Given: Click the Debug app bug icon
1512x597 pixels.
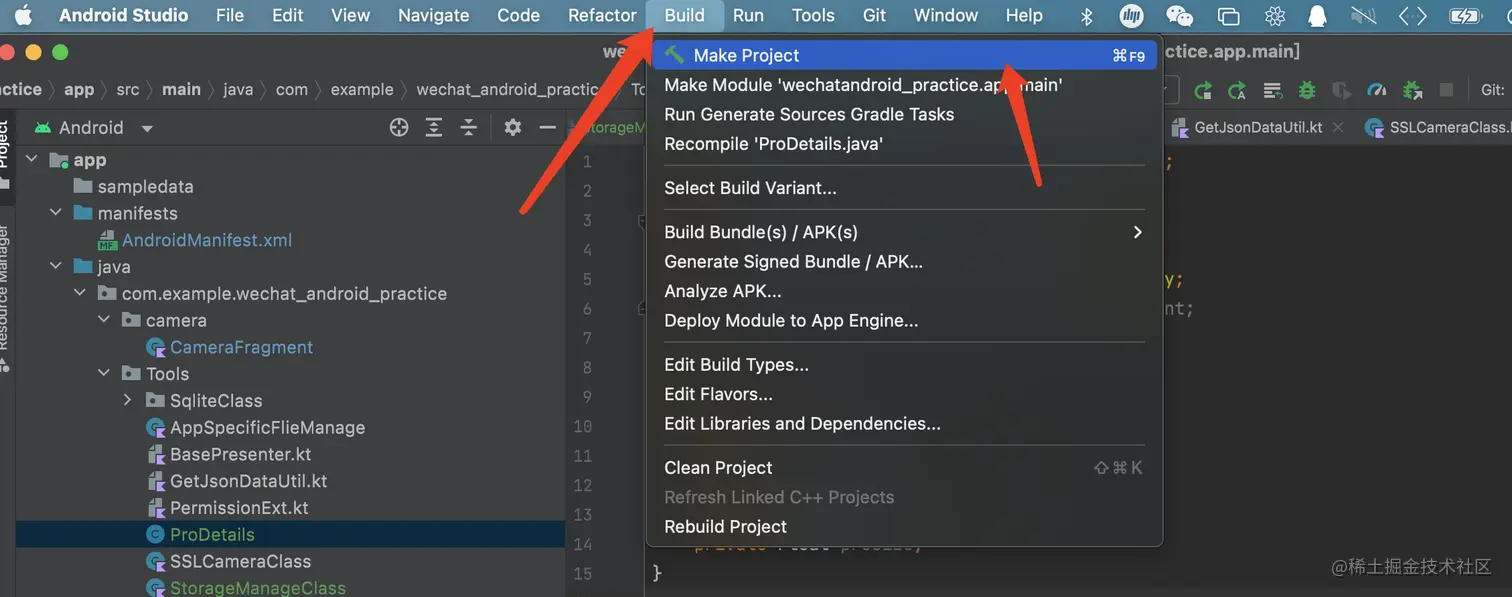Looking at the screenshot, I should (x=1307, y=90).
